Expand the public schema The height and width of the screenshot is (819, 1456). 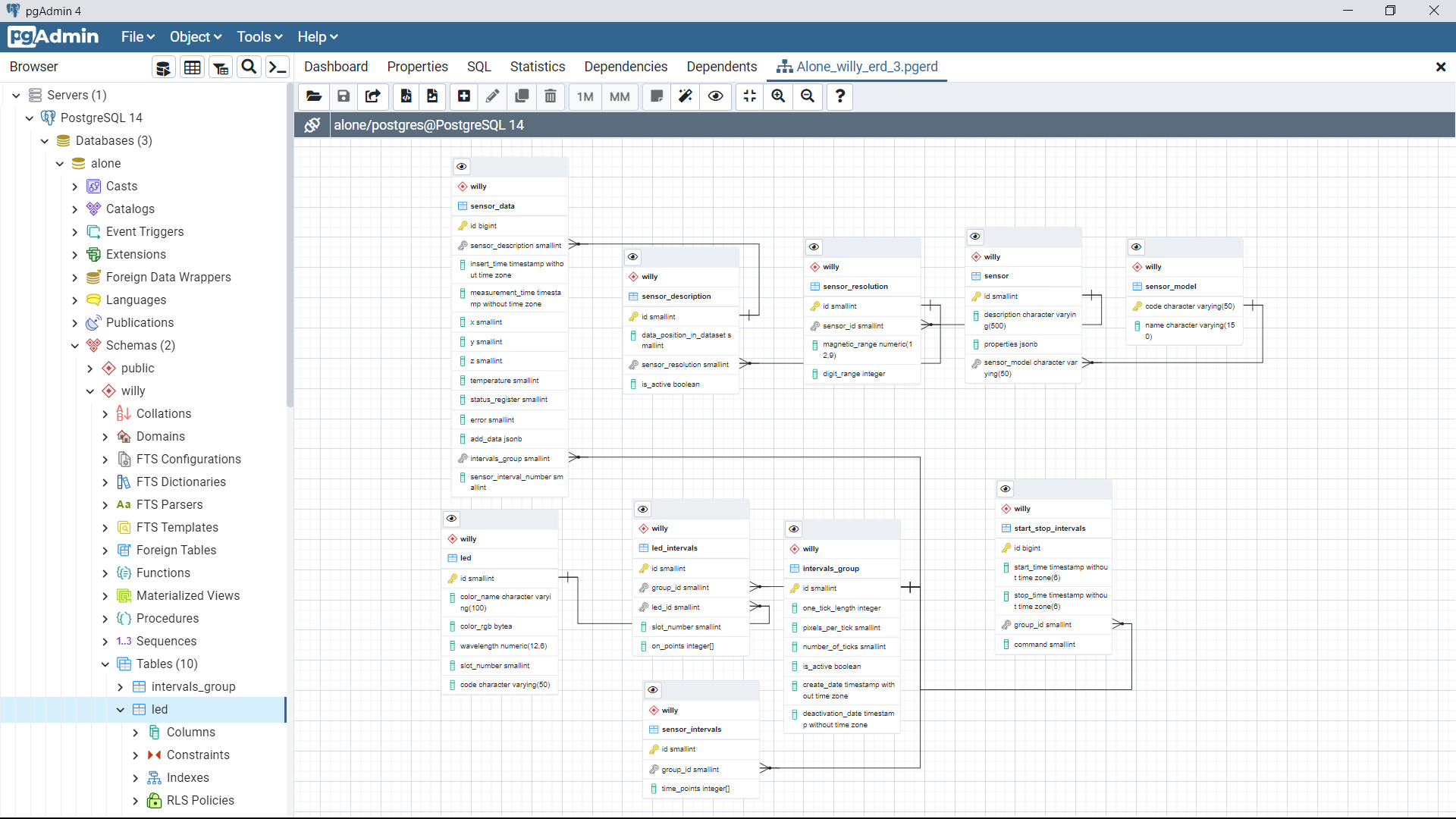point(89,368)
